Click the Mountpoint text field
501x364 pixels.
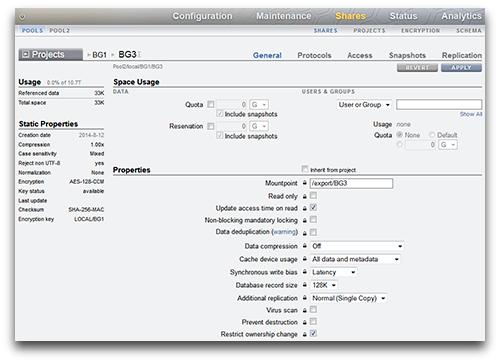[x=352, y=183]
